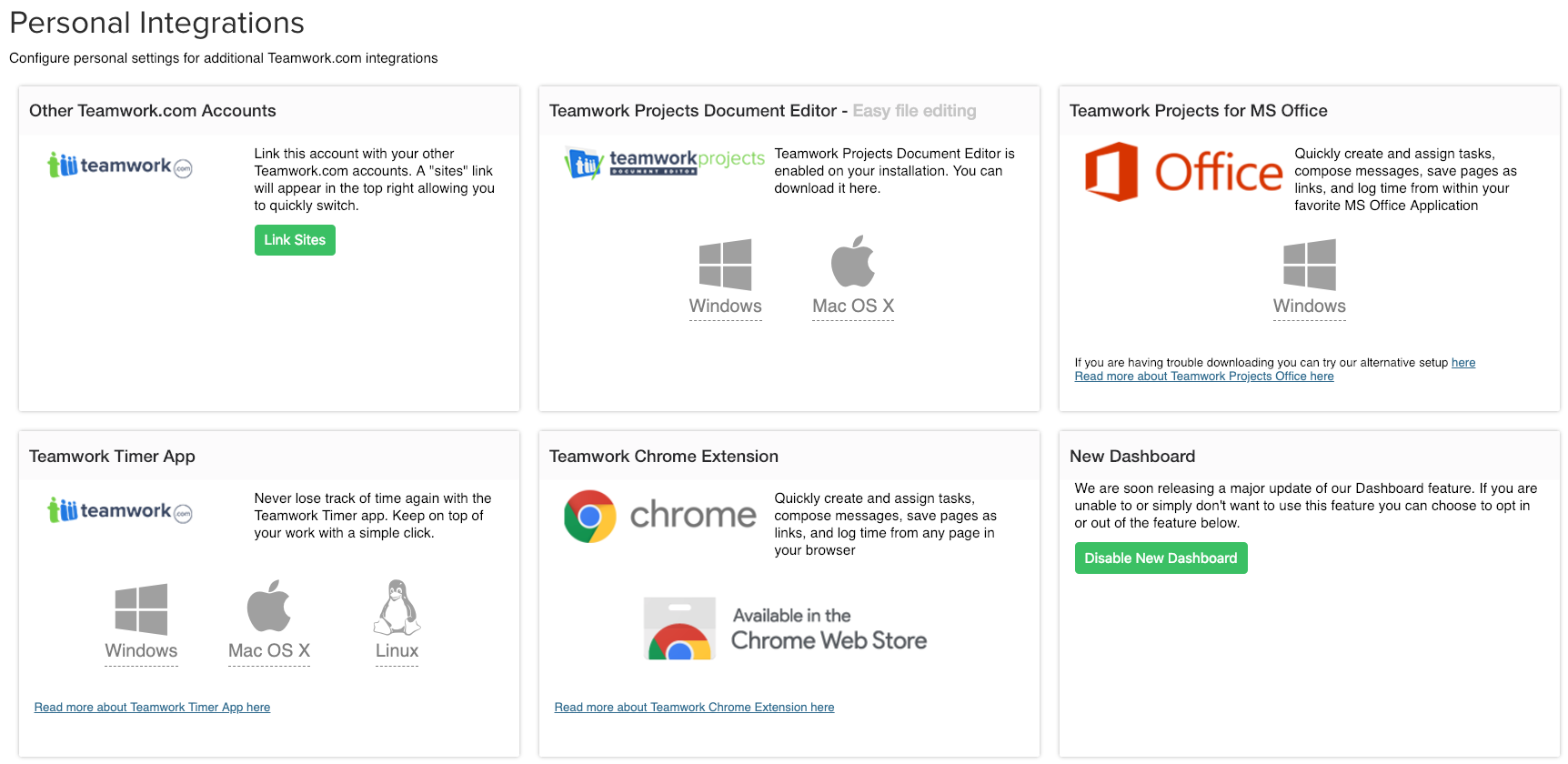Click the 'Easy file editing' subtitle text
Viewport: 1568px width, 764px height.
[914, 111]
